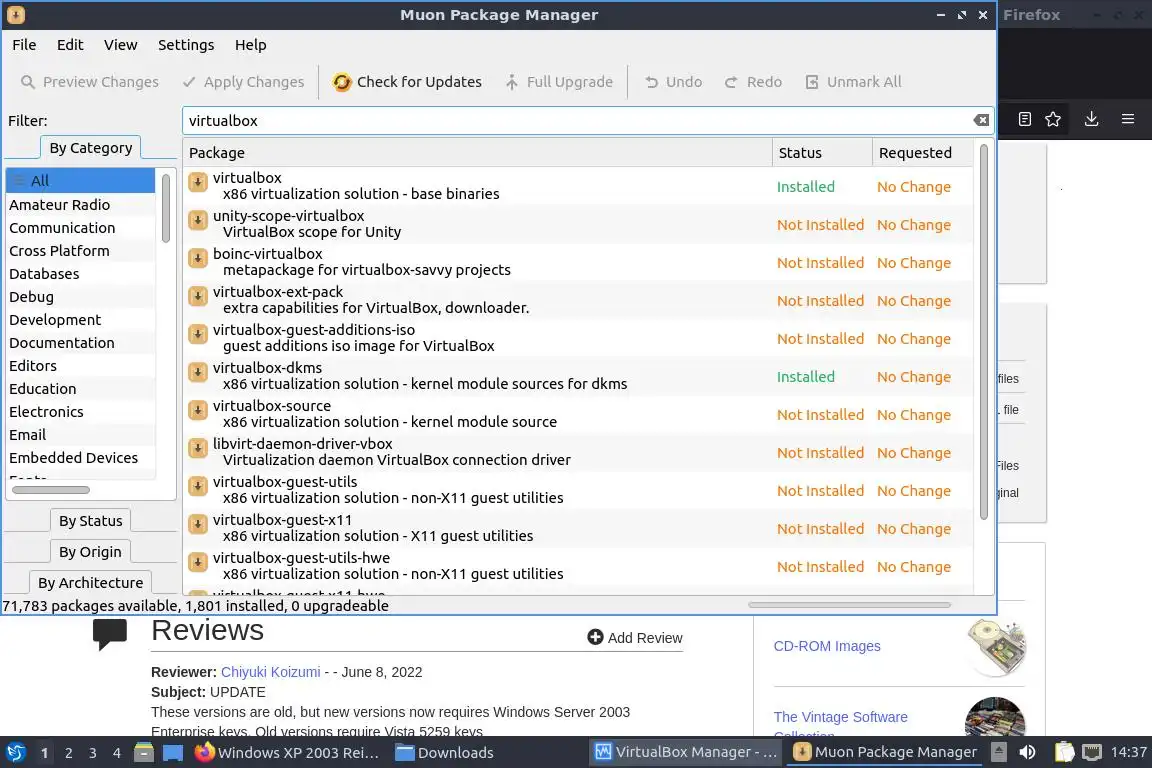
Task: Click the show desktop taskbar icon
Action: pyautogui.click(x=173, y=753)
